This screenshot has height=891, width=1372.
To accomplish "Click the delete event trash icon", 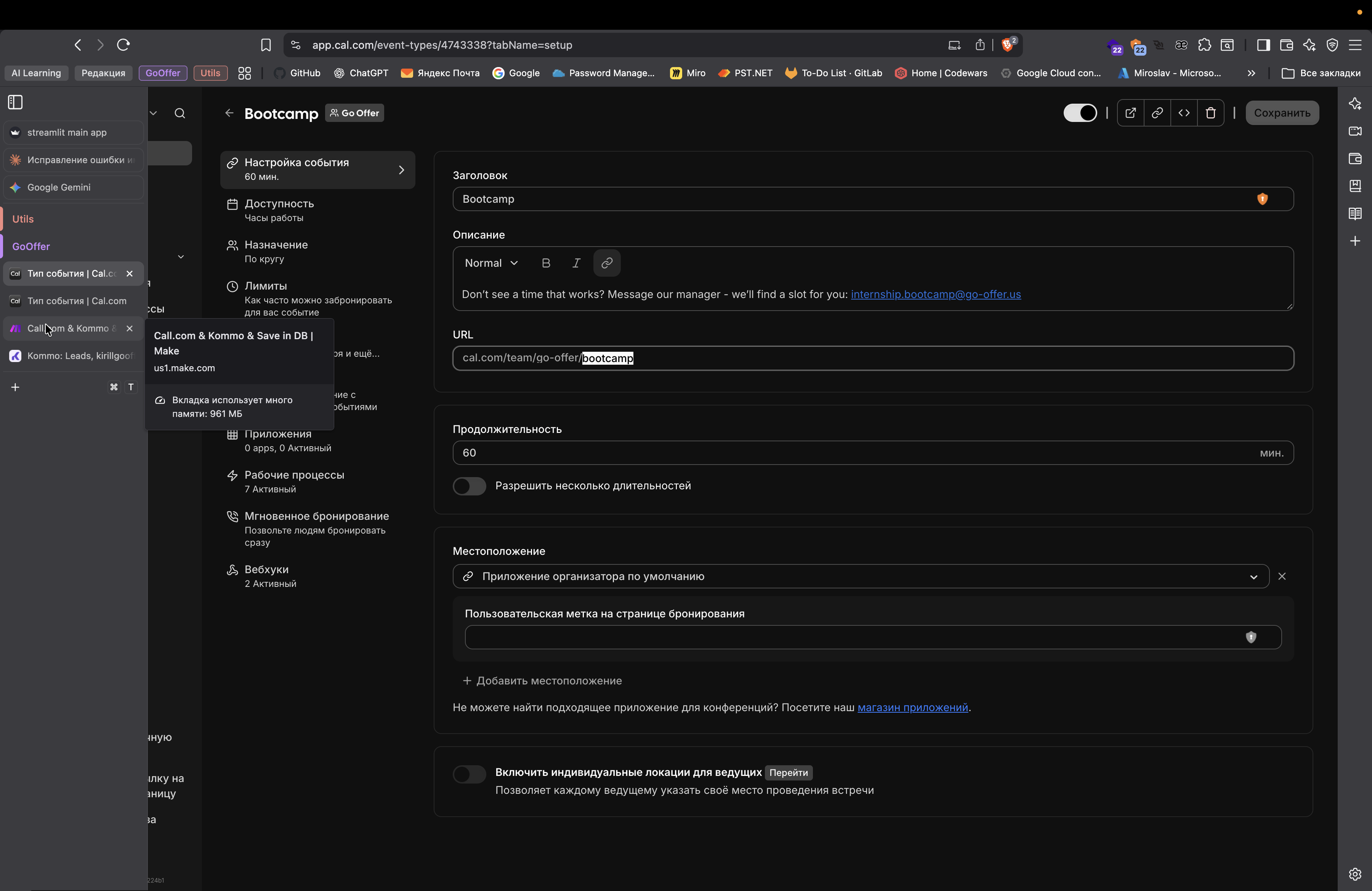I will [x=1210, y=113].
